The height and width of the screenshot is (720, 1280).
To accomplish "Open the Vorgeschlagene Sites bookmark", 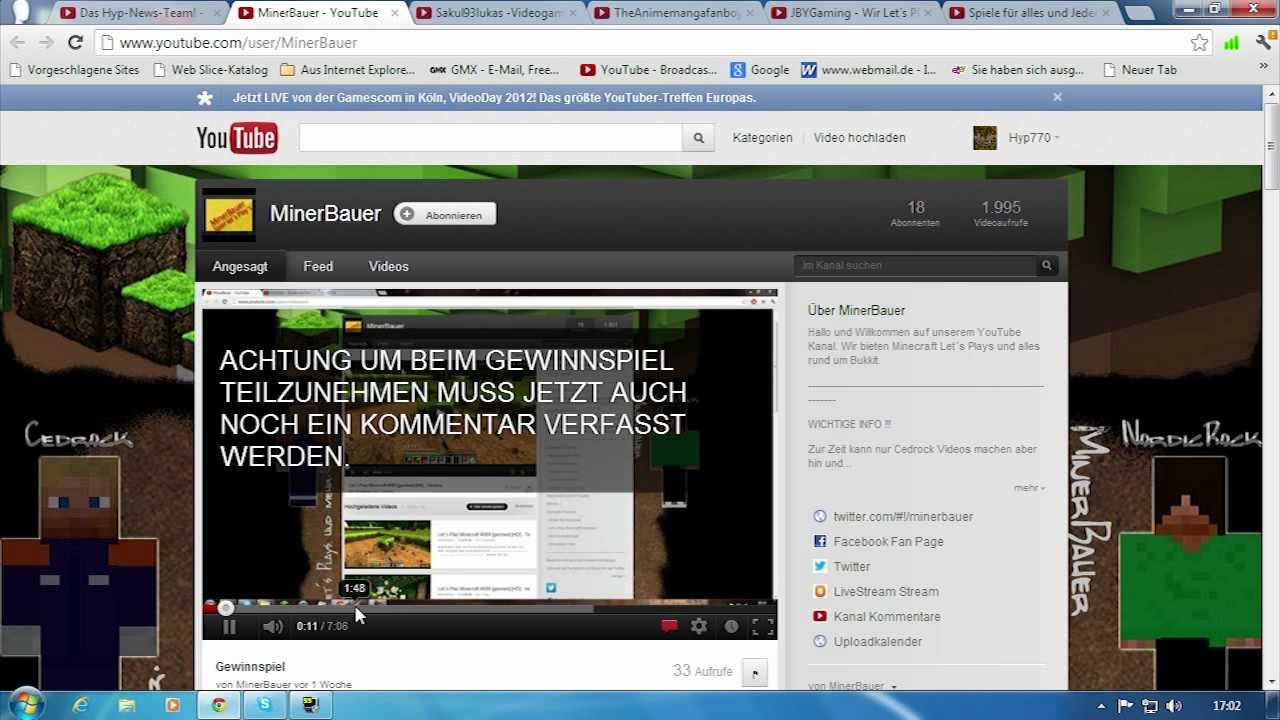I will click(75, 70).
